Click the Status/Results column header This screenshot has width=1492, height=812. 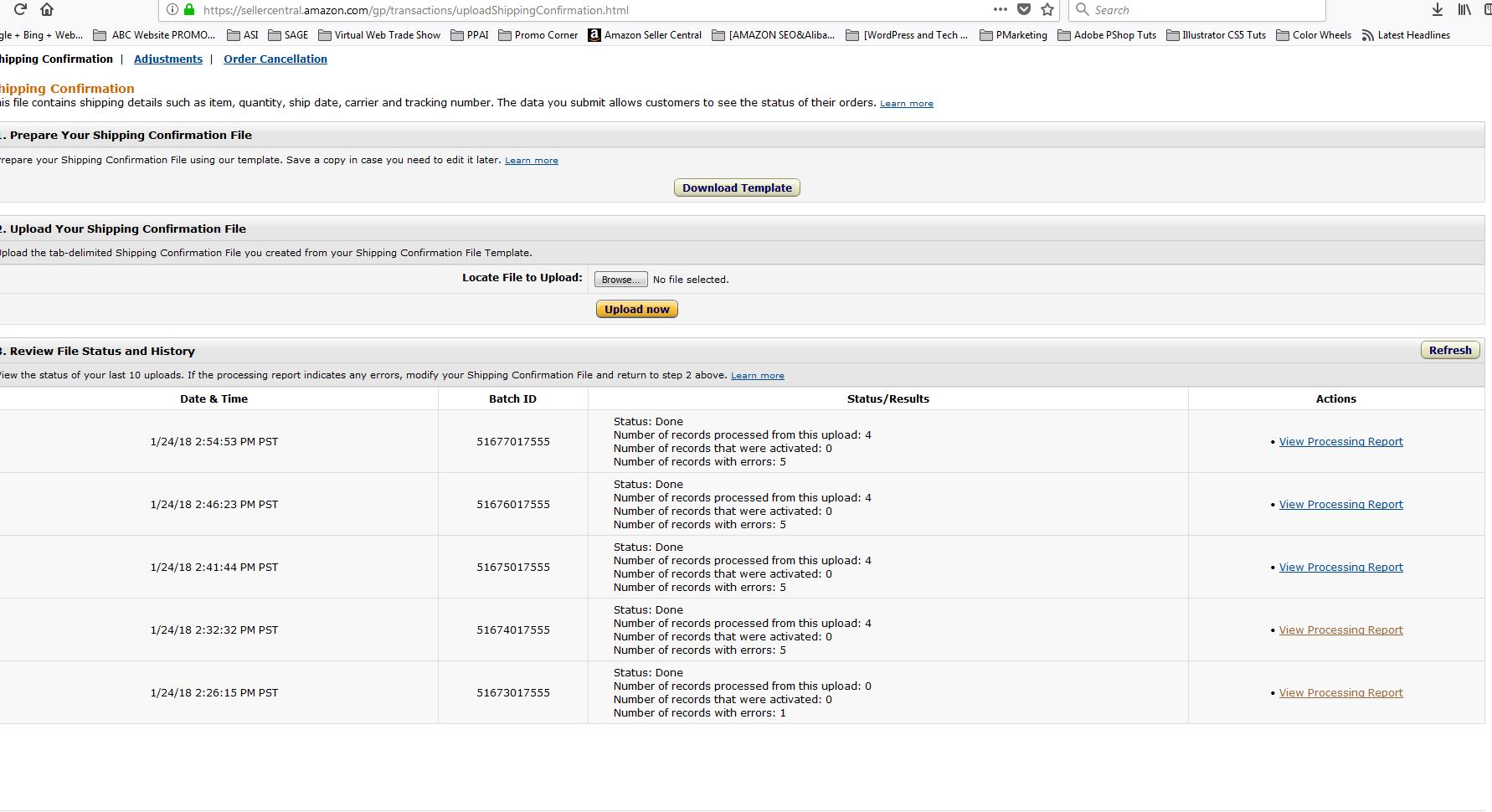click(x=887, y=398)
